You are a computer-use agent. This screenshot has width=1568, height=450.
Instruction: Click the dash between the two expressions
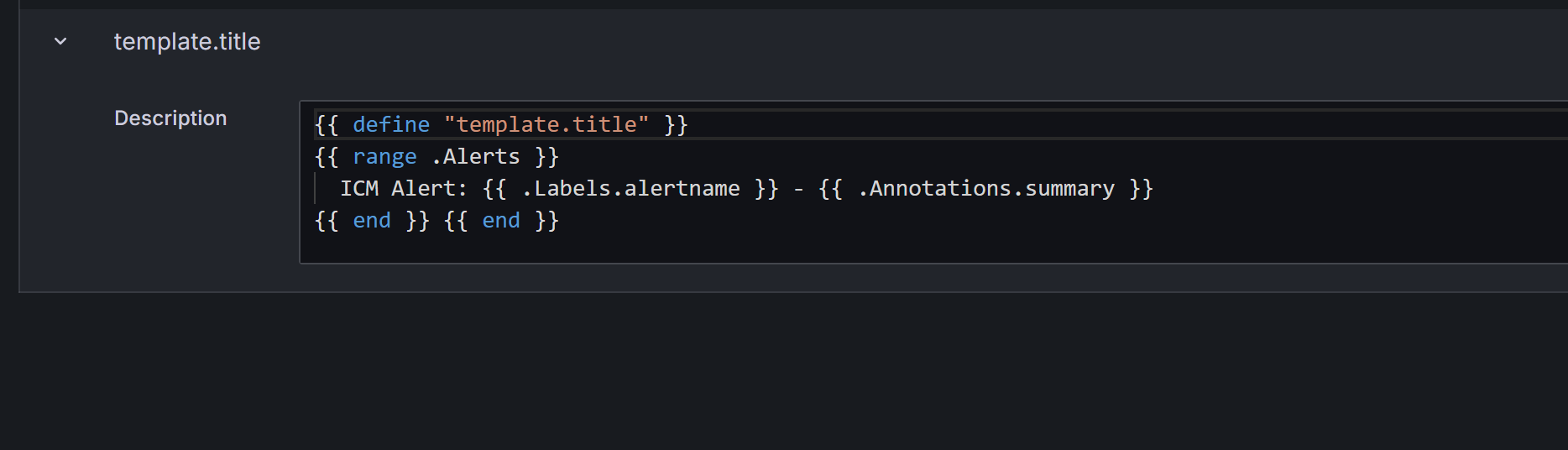(798, 189)
